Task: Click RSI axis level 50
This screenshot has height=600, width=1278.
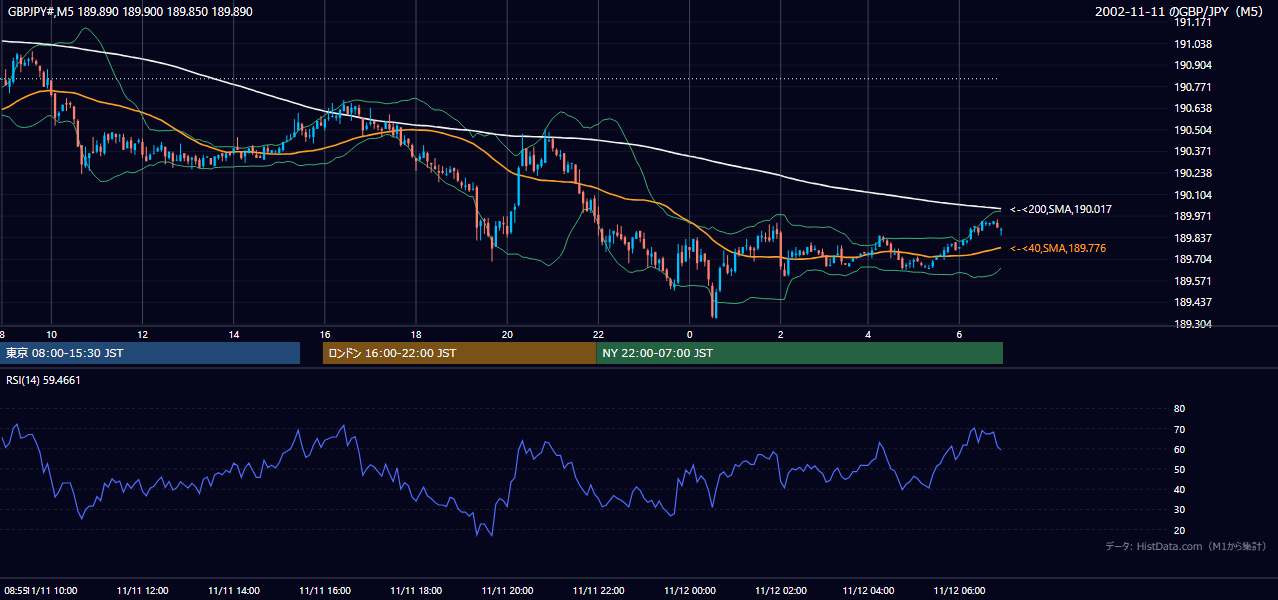Action: click(1179, 469)
